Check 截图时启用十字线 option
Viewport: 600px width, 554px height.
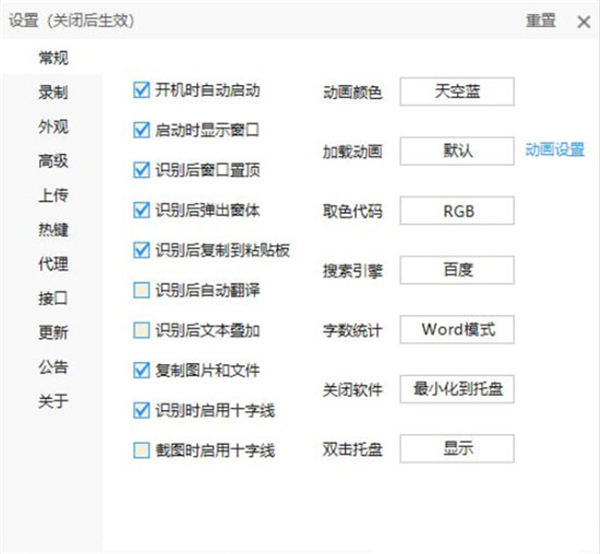(141, 450)
